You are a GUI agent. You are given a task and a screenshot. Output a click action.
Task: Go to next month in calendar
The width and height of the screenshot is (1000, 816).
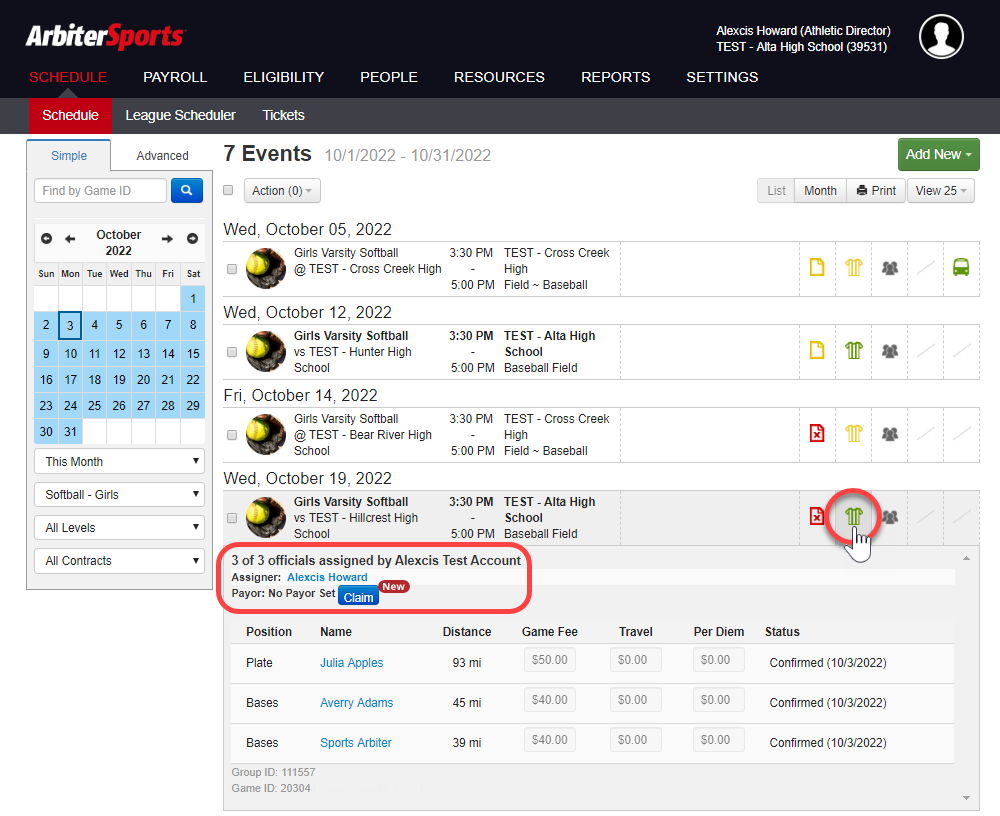point(167,239)
